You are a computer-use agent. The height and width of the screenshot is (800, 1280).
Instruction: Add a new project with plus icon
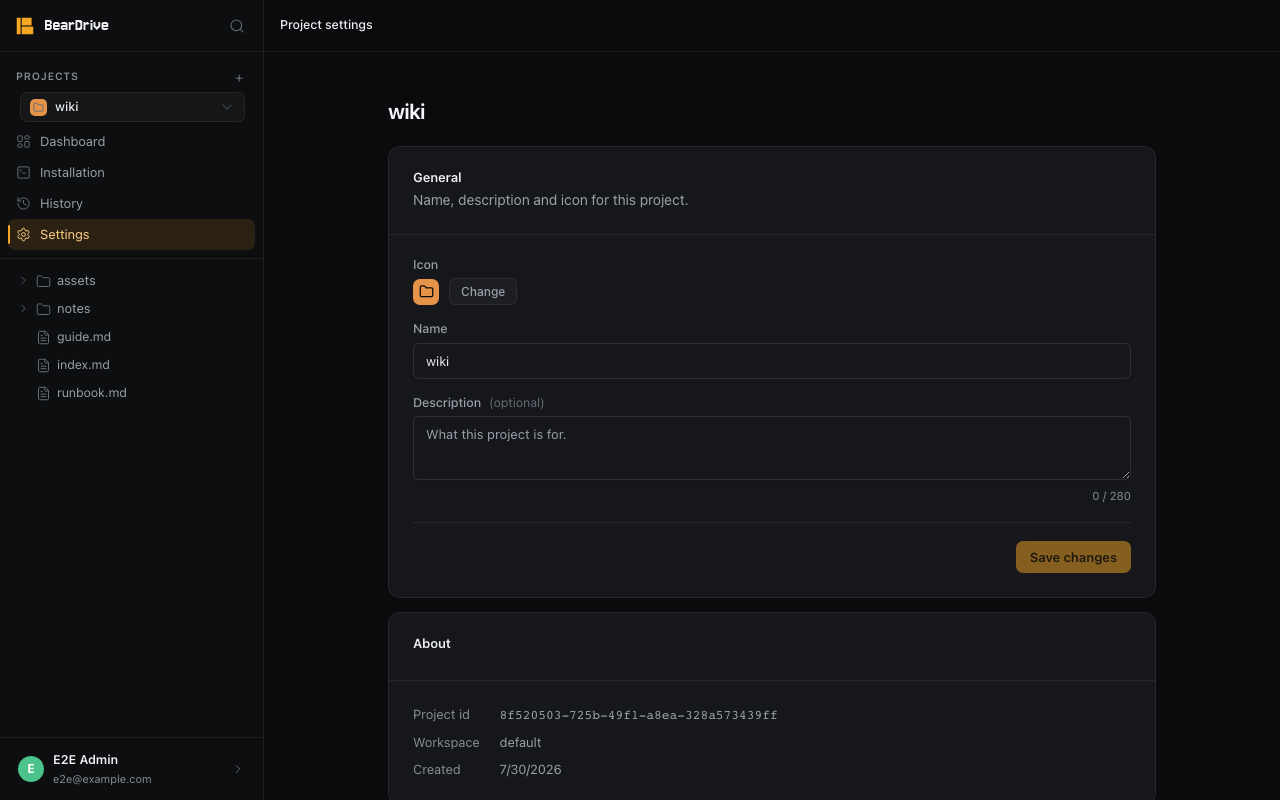[239, 78]
